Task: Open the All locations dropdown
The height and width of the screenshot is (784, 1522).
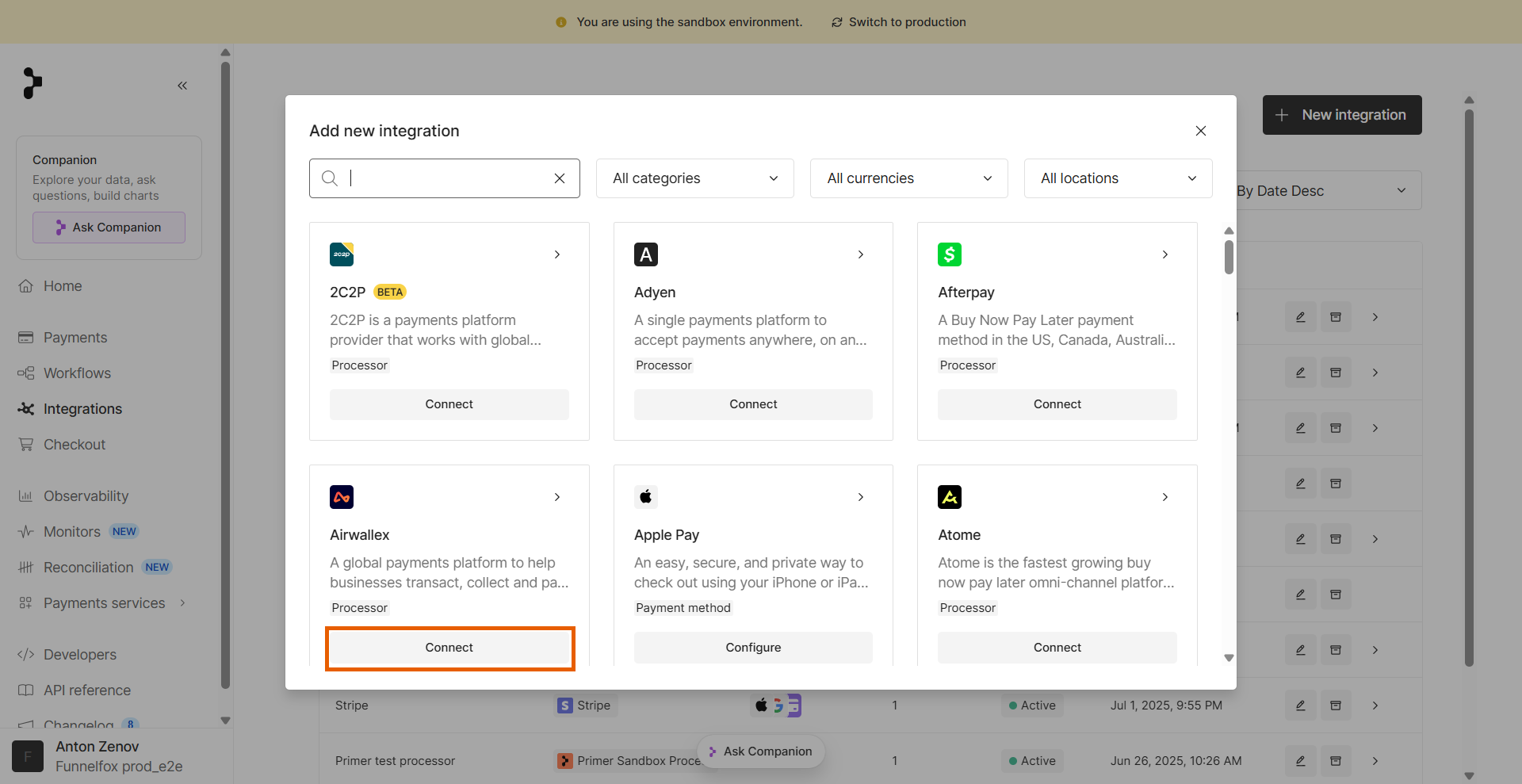Action: pyautogui.click(x=1119, y=178)
